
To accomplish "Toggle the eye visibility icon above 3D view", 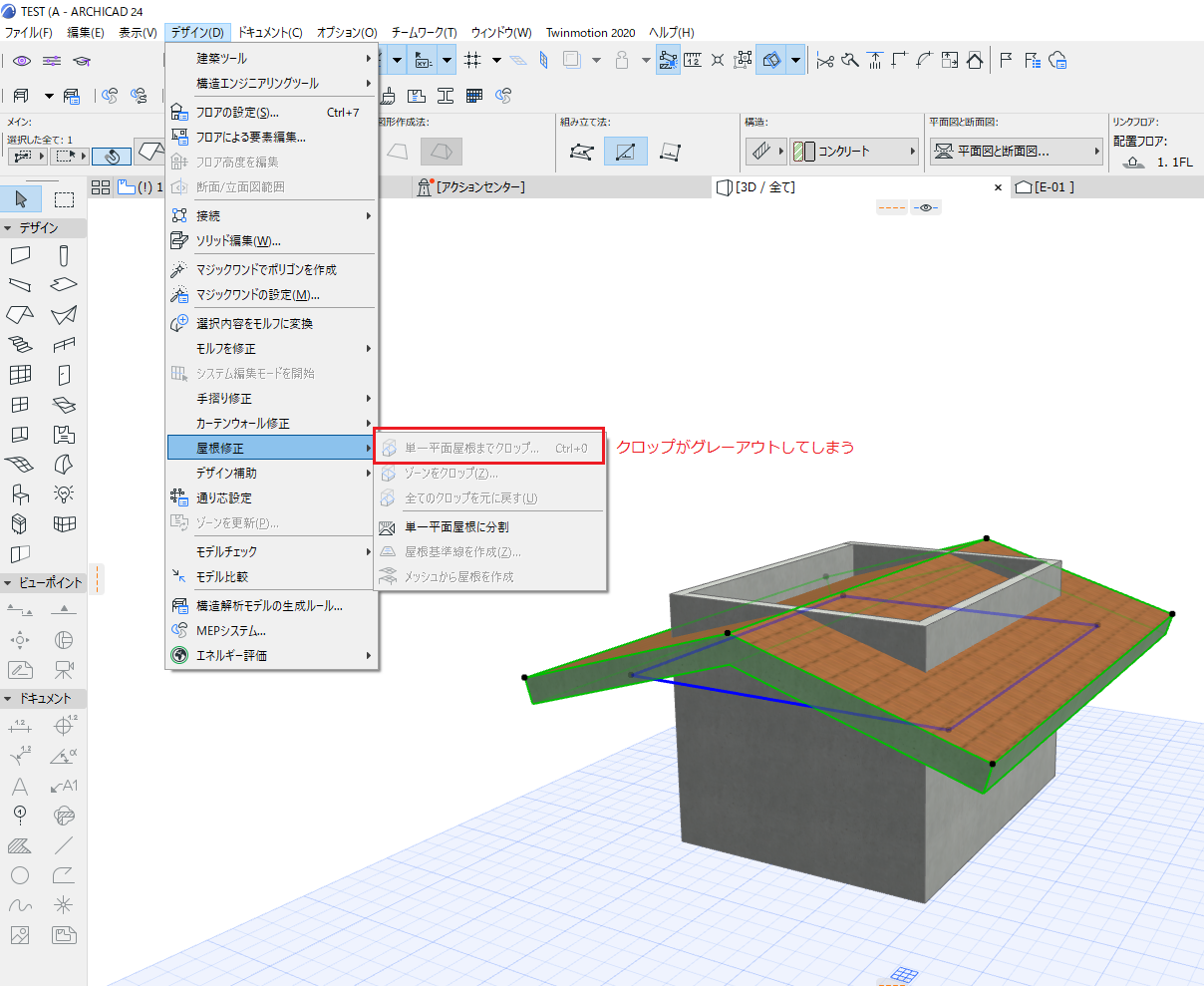I will [x=926, y=207].
